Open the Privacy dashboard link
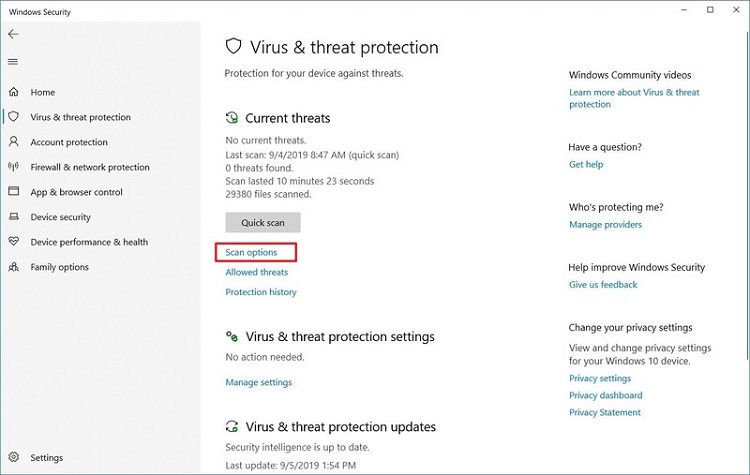Viewport: 750px width, 475px height. point(605,395)
